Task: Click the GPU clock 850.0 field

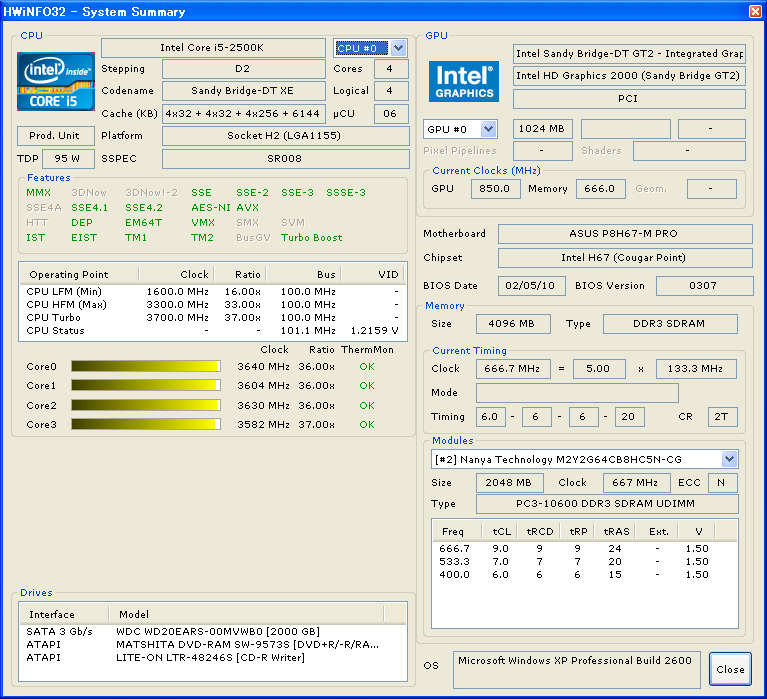Action: 495,189
